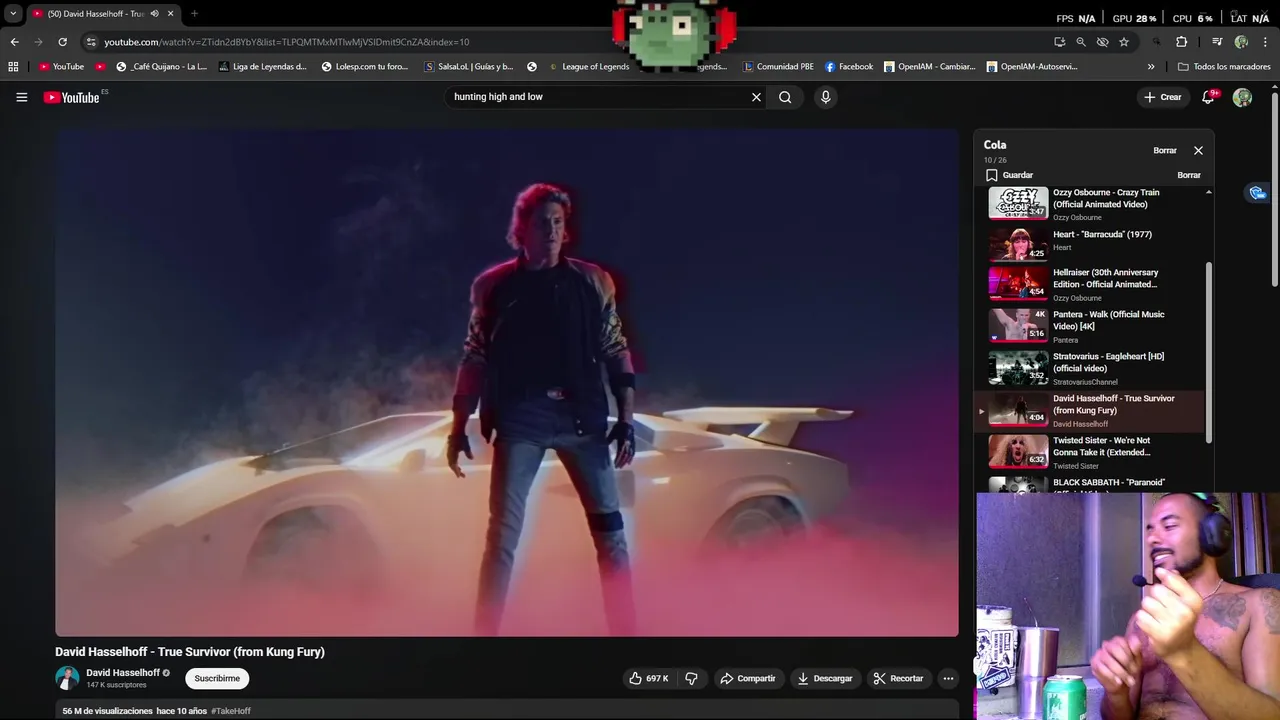Open the tab search dropdown arrow
The height and width of the screenshot is (720, 1280).
pyautogui.click(x=13, y=14)
